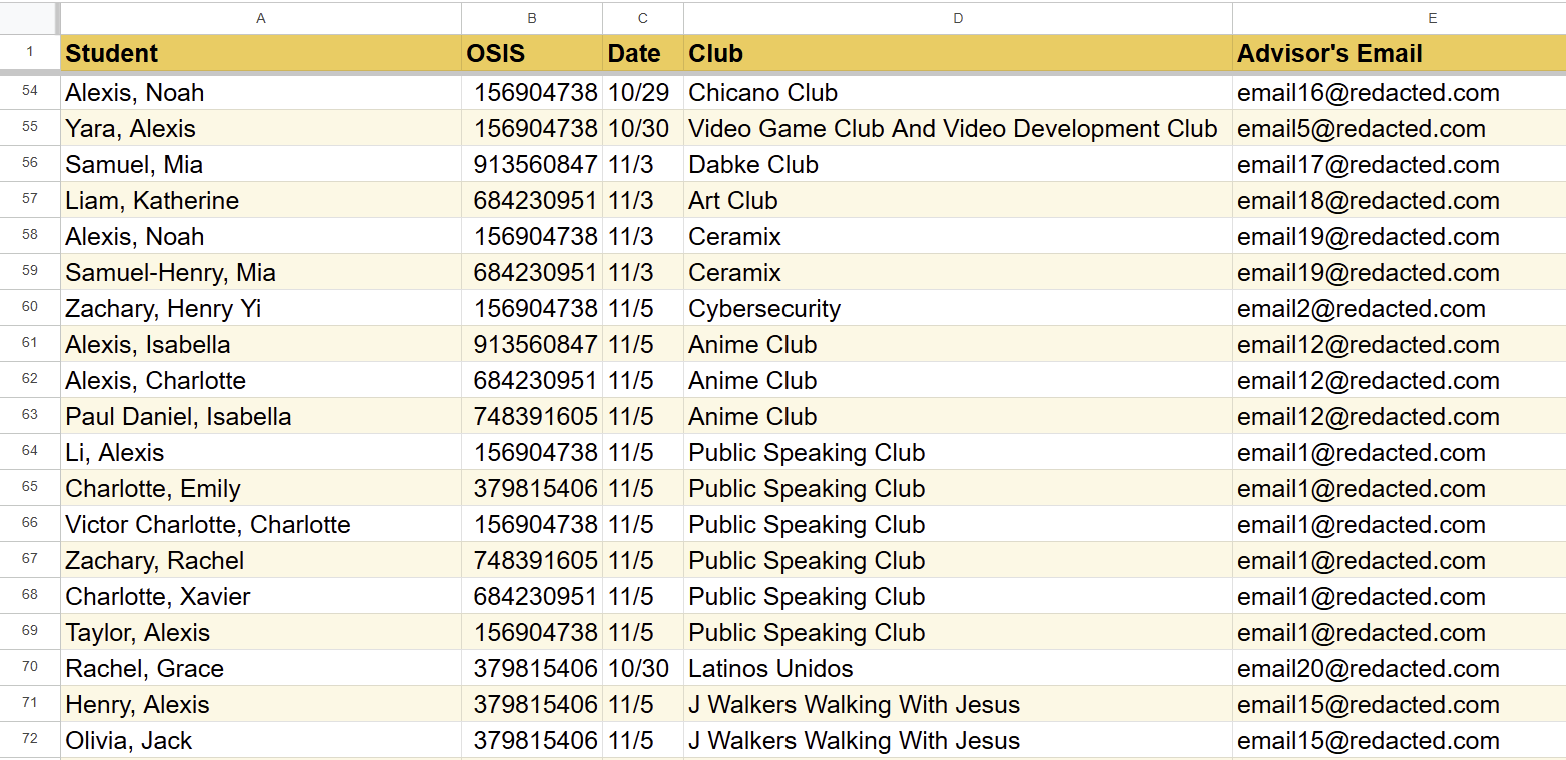Select the 'Cybersecurity' cell

(958, 308)
